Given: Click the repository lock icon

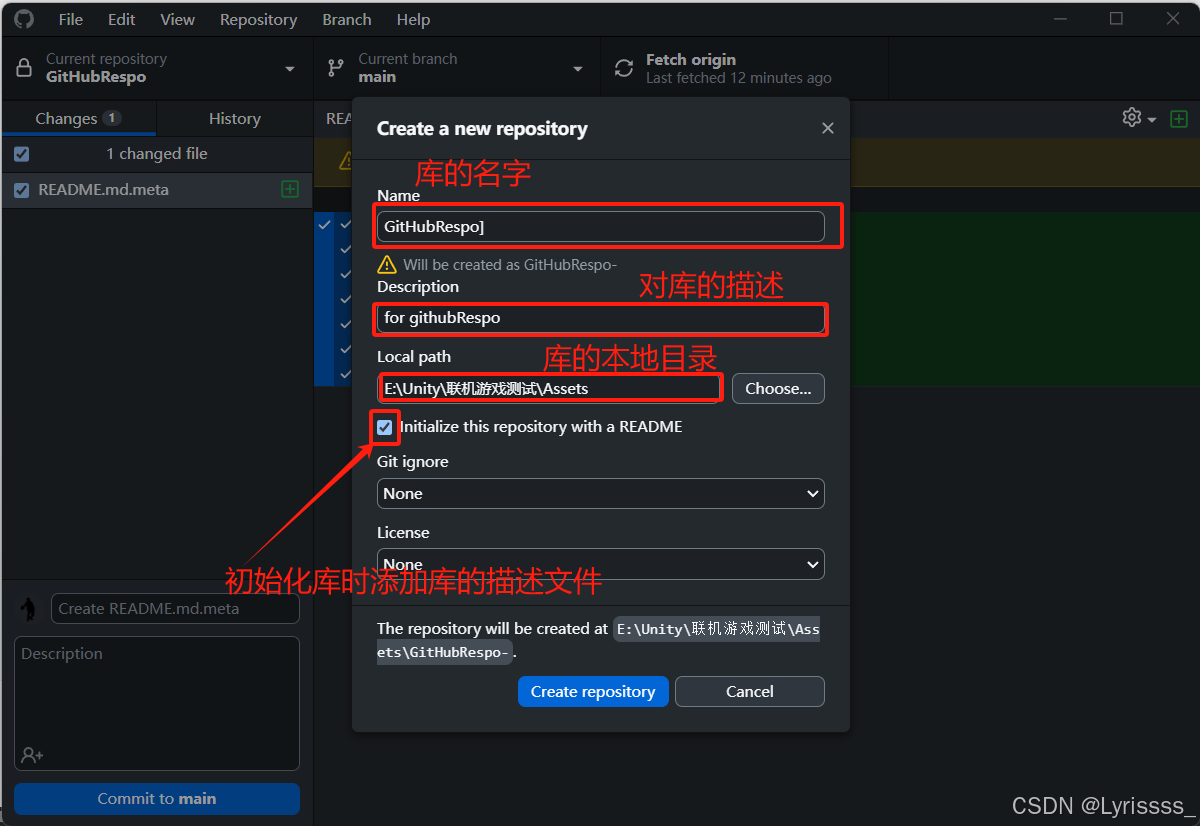Looking at the screenshot, I should pyautogui.click(x=25, y=68).
